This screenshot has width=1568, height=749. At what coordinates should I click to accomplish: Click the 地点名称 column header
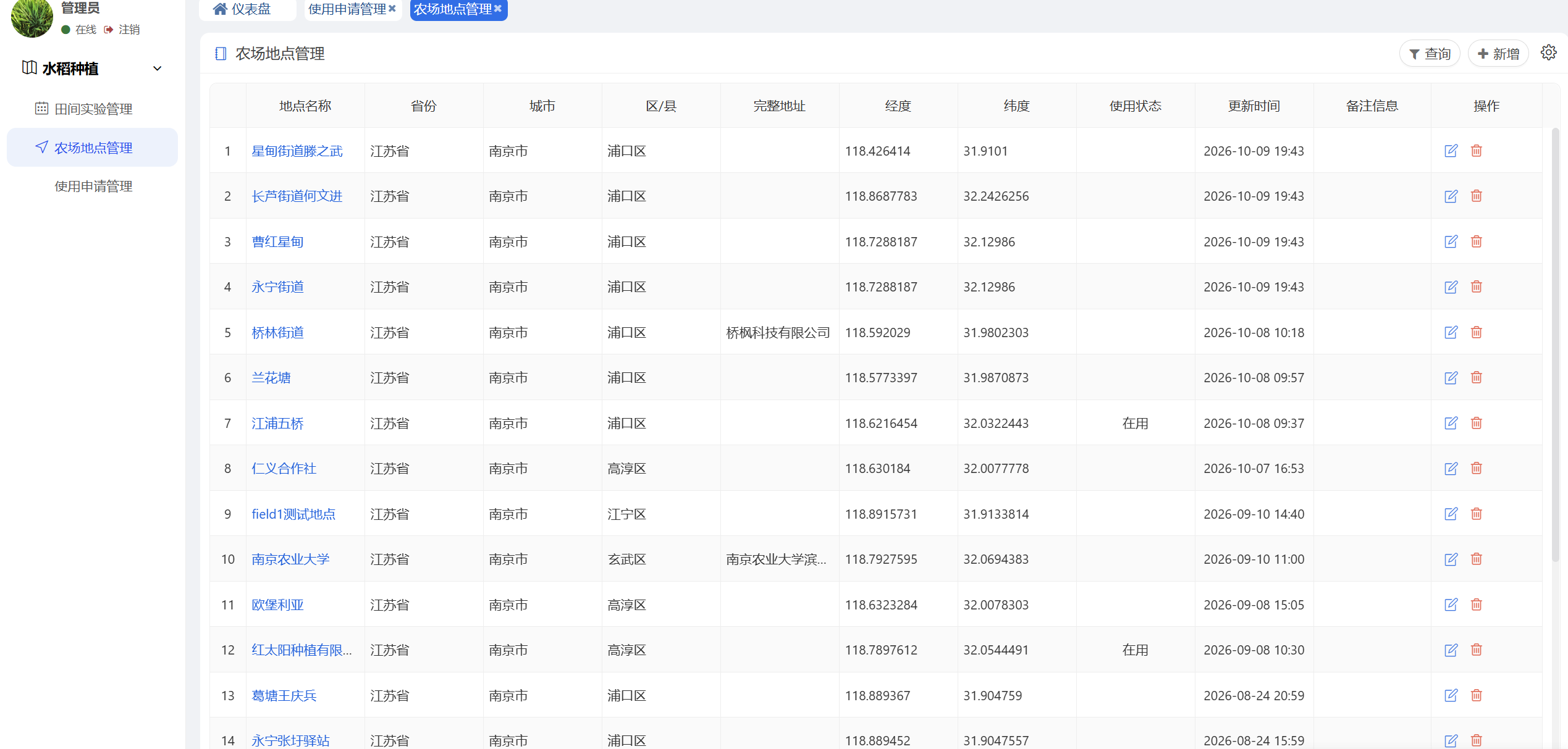(305, 106)
